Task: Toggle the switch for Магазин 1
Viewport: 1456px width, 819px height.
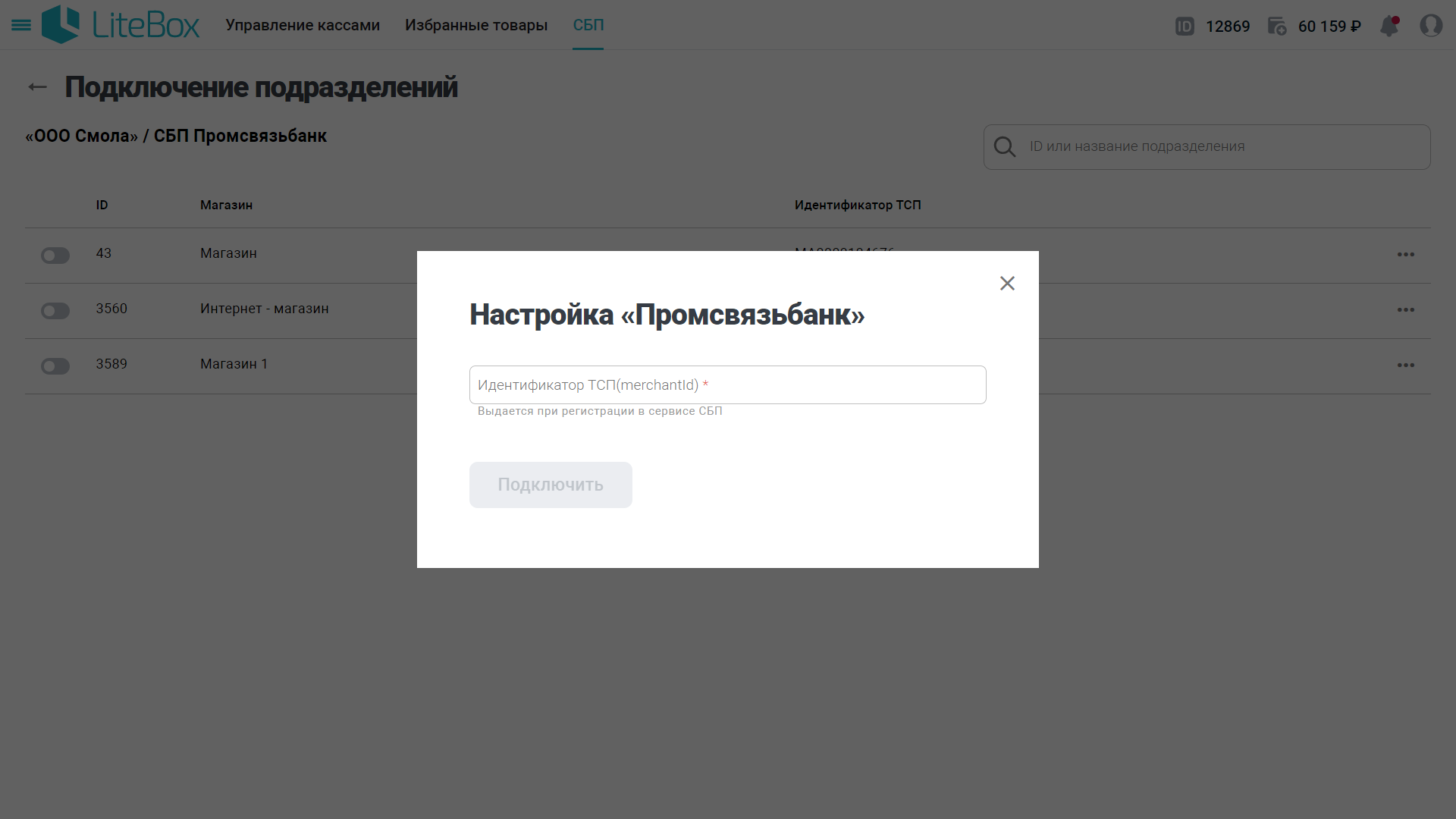Action: coord(55,366)
